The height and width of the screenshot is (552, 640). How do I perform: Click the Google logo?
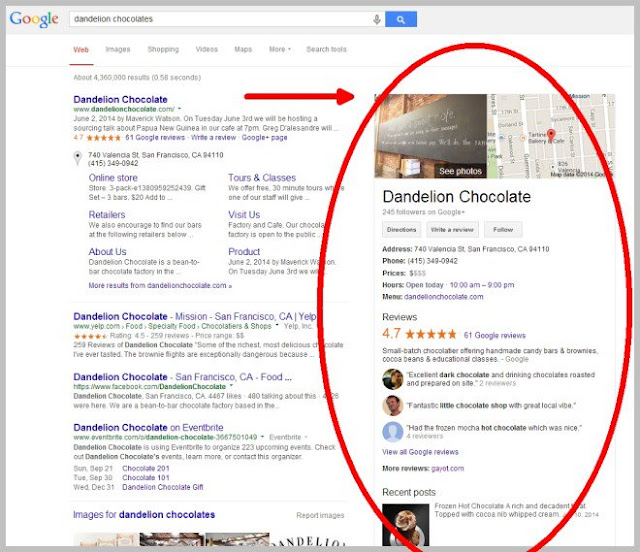point(34,19)
